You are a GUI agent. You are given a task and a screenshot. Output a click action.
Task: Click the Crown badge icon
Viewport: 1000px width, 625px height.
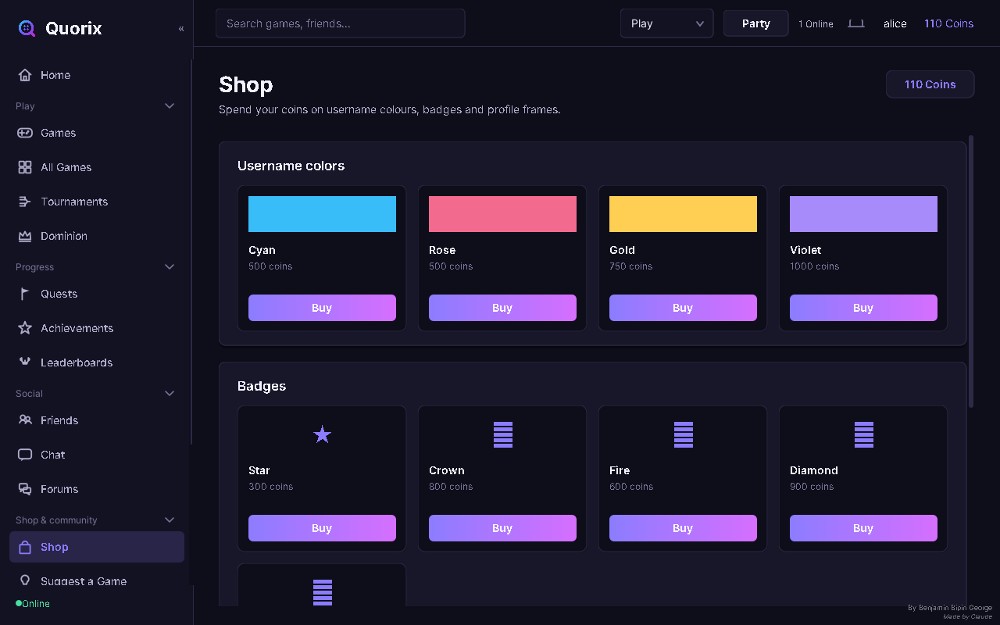click(503, 435)
